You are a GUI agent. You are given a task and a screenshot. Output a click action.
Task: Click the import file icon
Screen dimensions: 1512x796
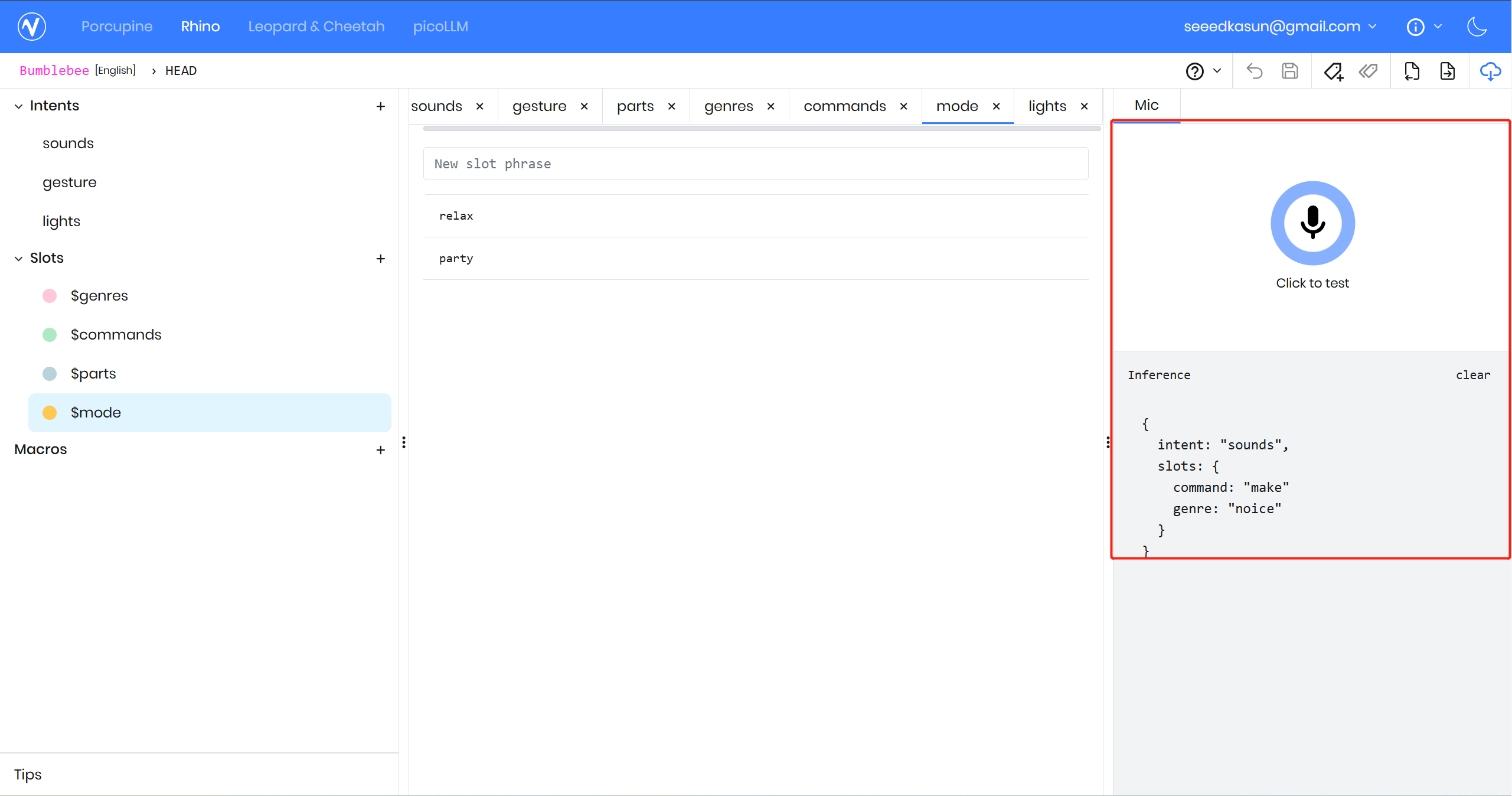[1412, 71]
